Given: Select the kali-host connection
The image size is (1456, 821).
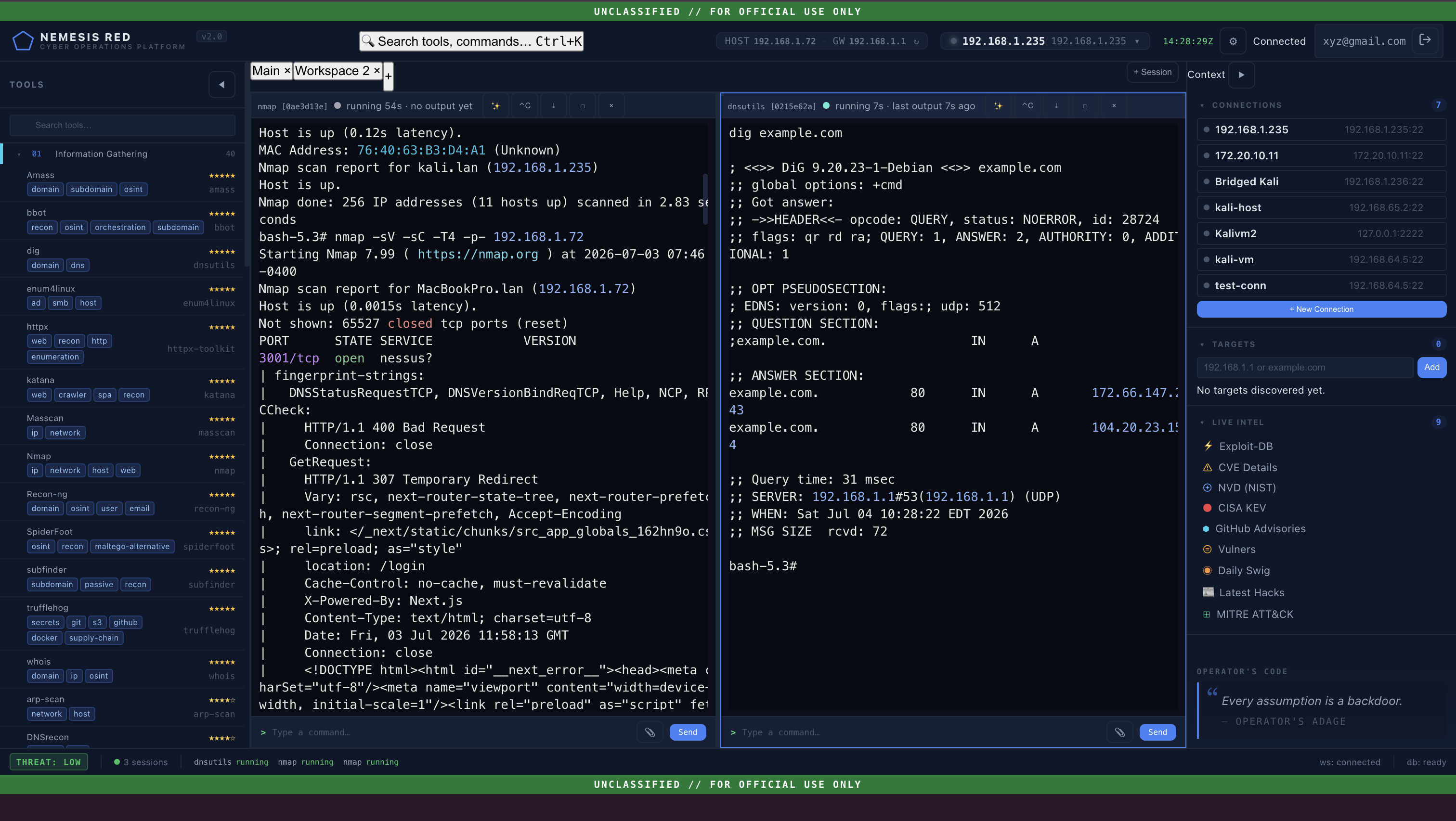Looking at the screenshot, I should (1322, 207).
